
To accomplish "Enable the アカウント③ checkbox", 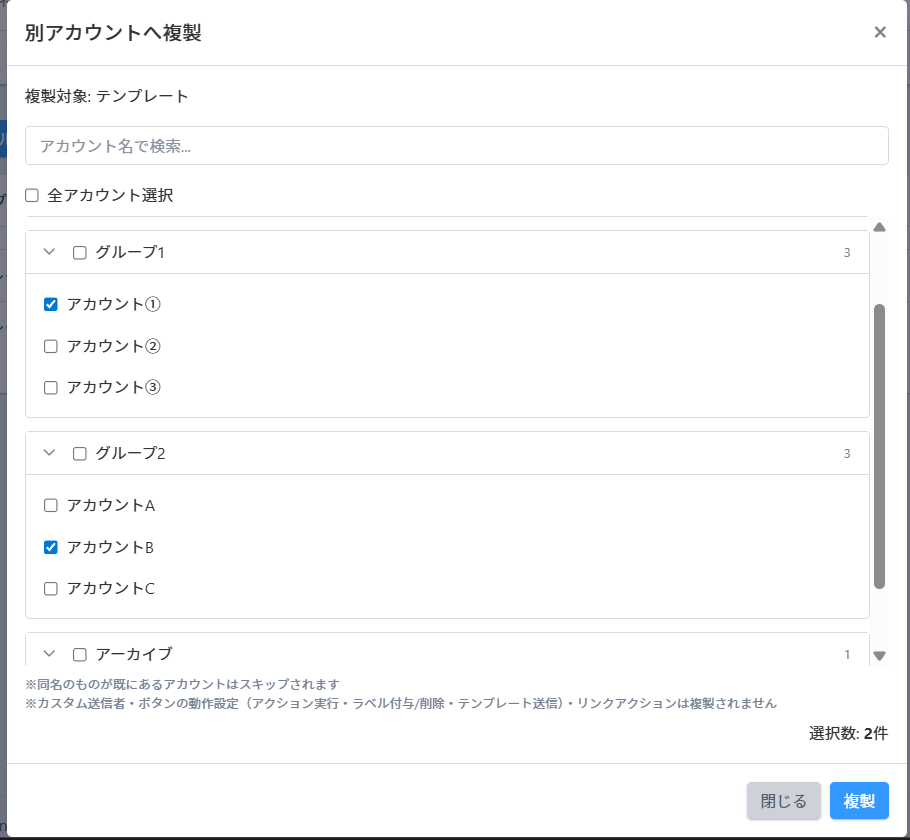I will click(51, 388).
